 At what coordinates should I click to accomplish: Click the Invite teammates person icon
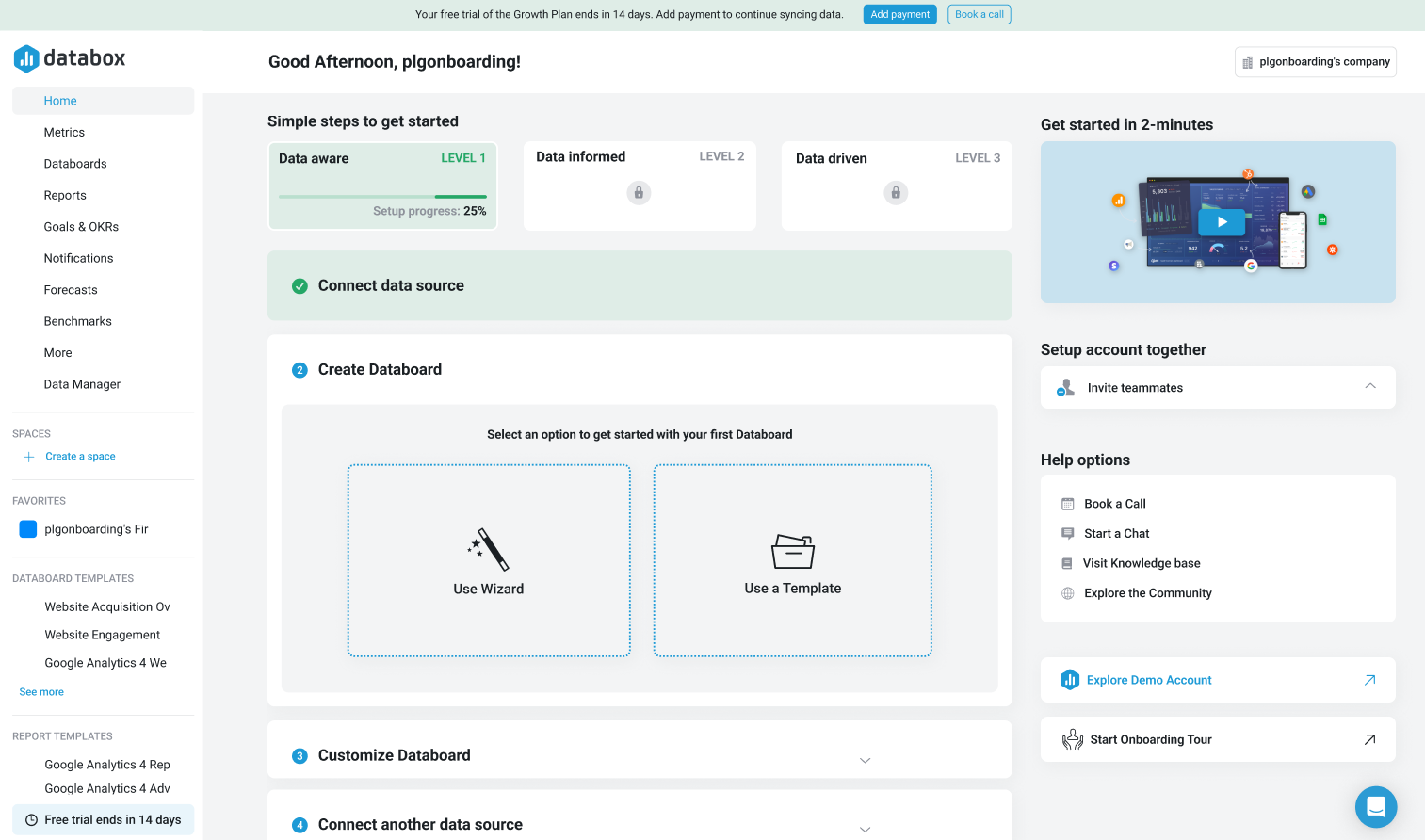1065,388
